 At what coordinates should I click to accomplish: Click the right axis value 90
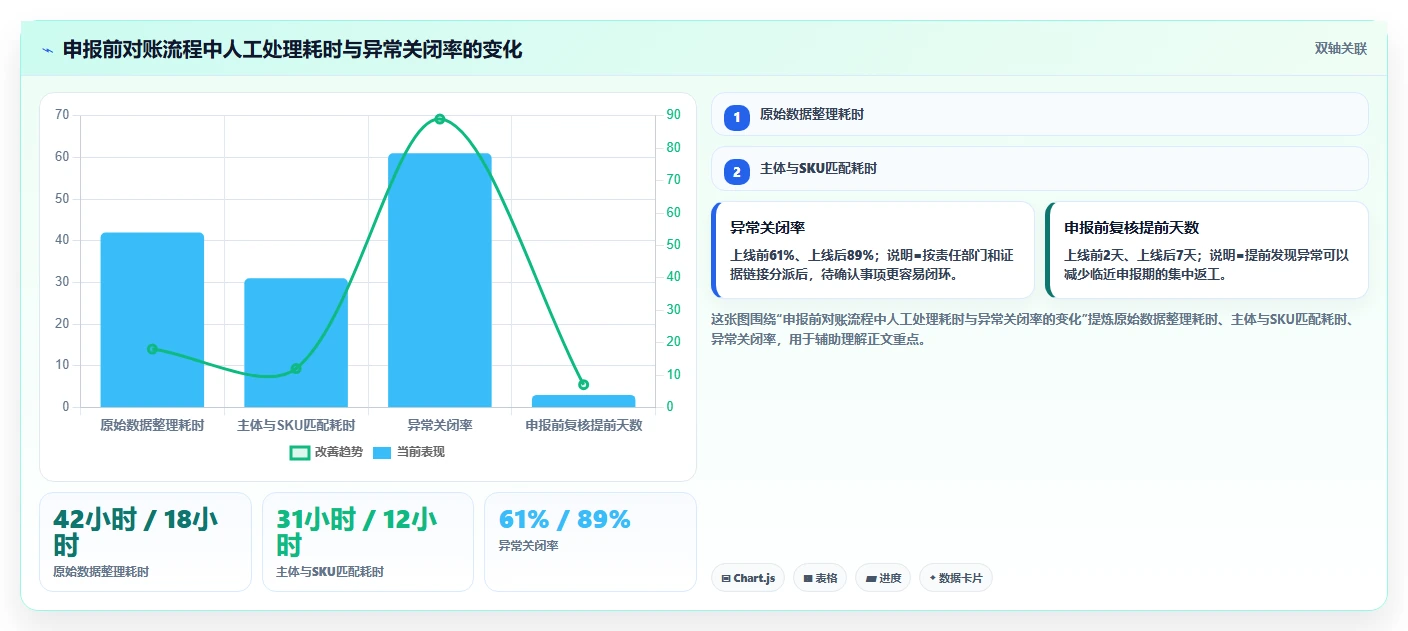[x=673, y=115]
